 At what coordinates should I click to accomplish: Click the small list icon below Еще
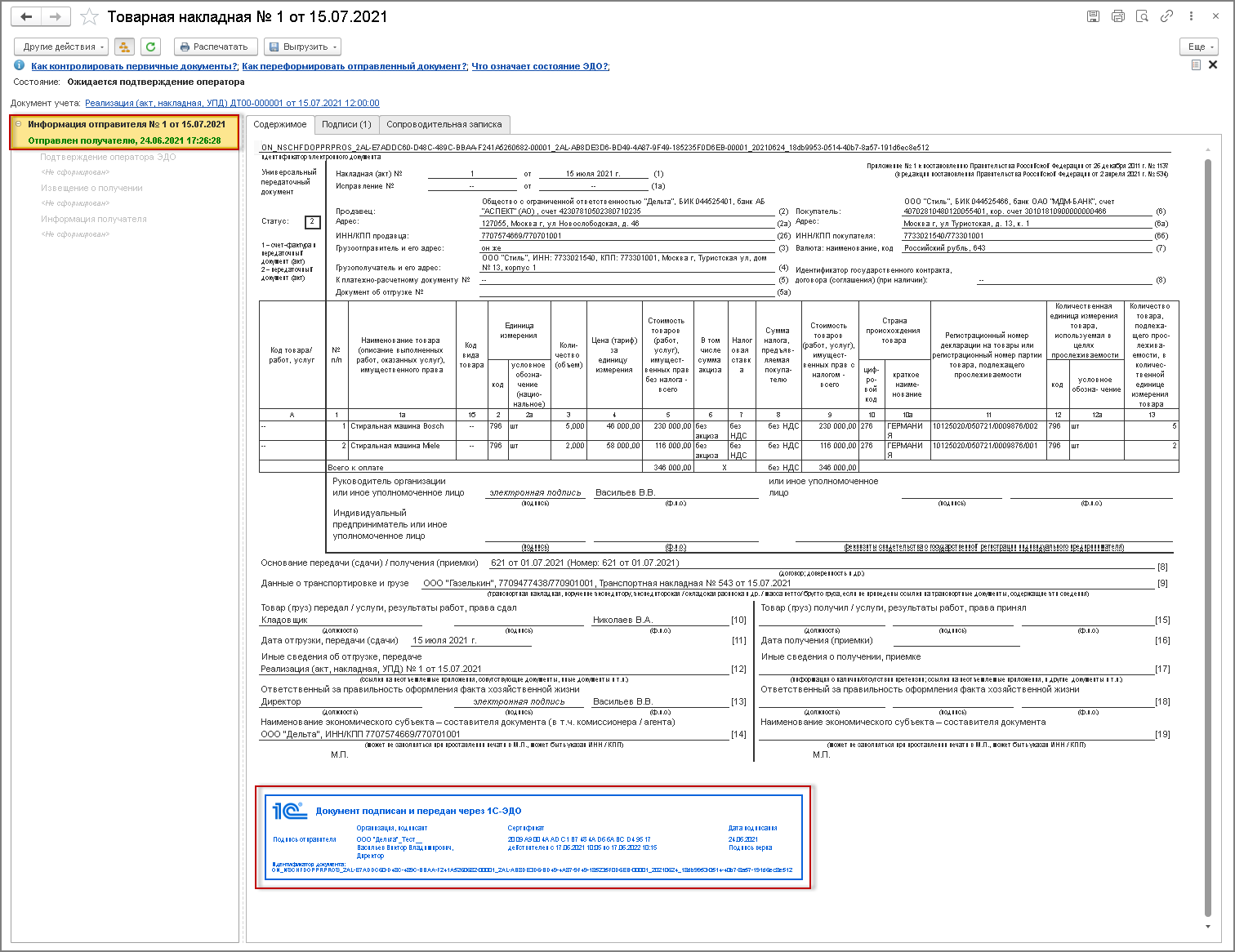[x=1196, y=65]
